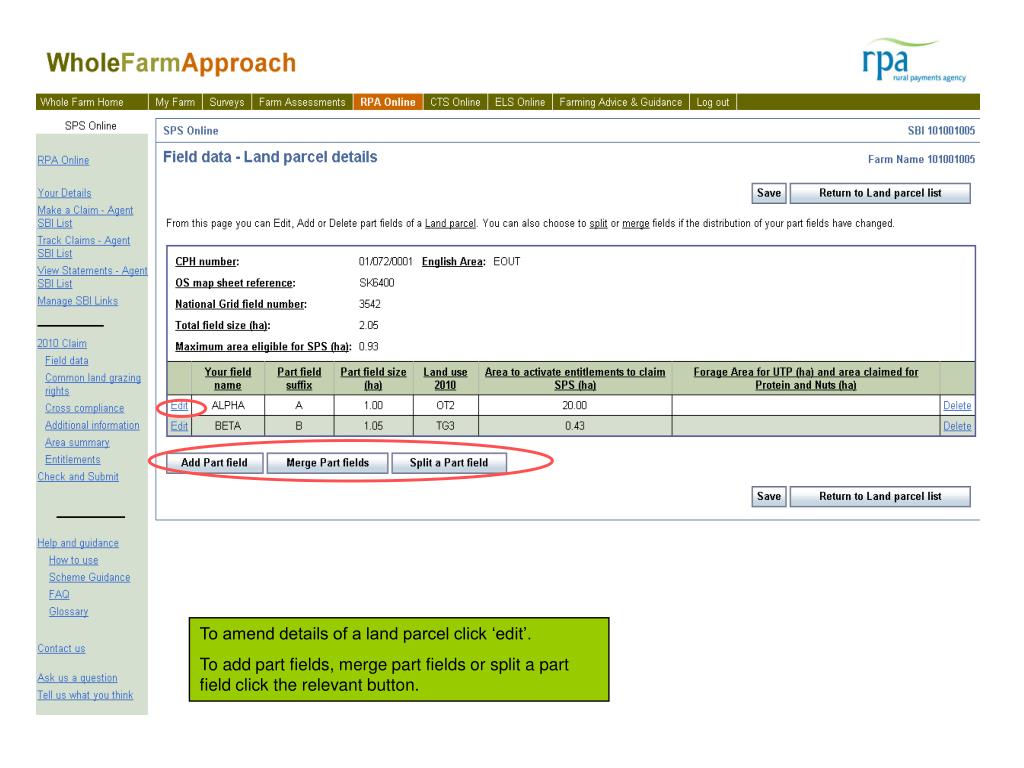The image size is (1024, 768).
Task: Open the Your Details link
Action: (x=64, y=193)
